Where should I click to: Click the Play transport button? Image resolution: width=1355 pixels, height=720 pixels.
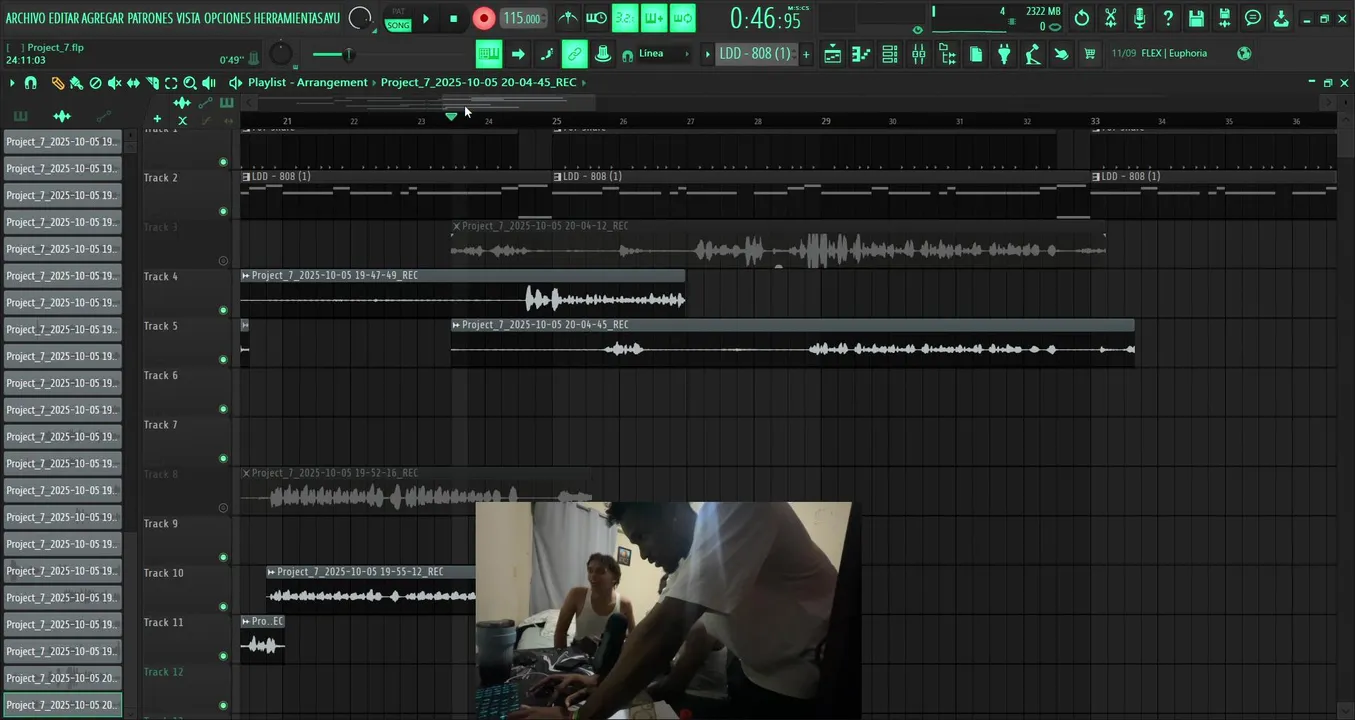tap(426, 18)
